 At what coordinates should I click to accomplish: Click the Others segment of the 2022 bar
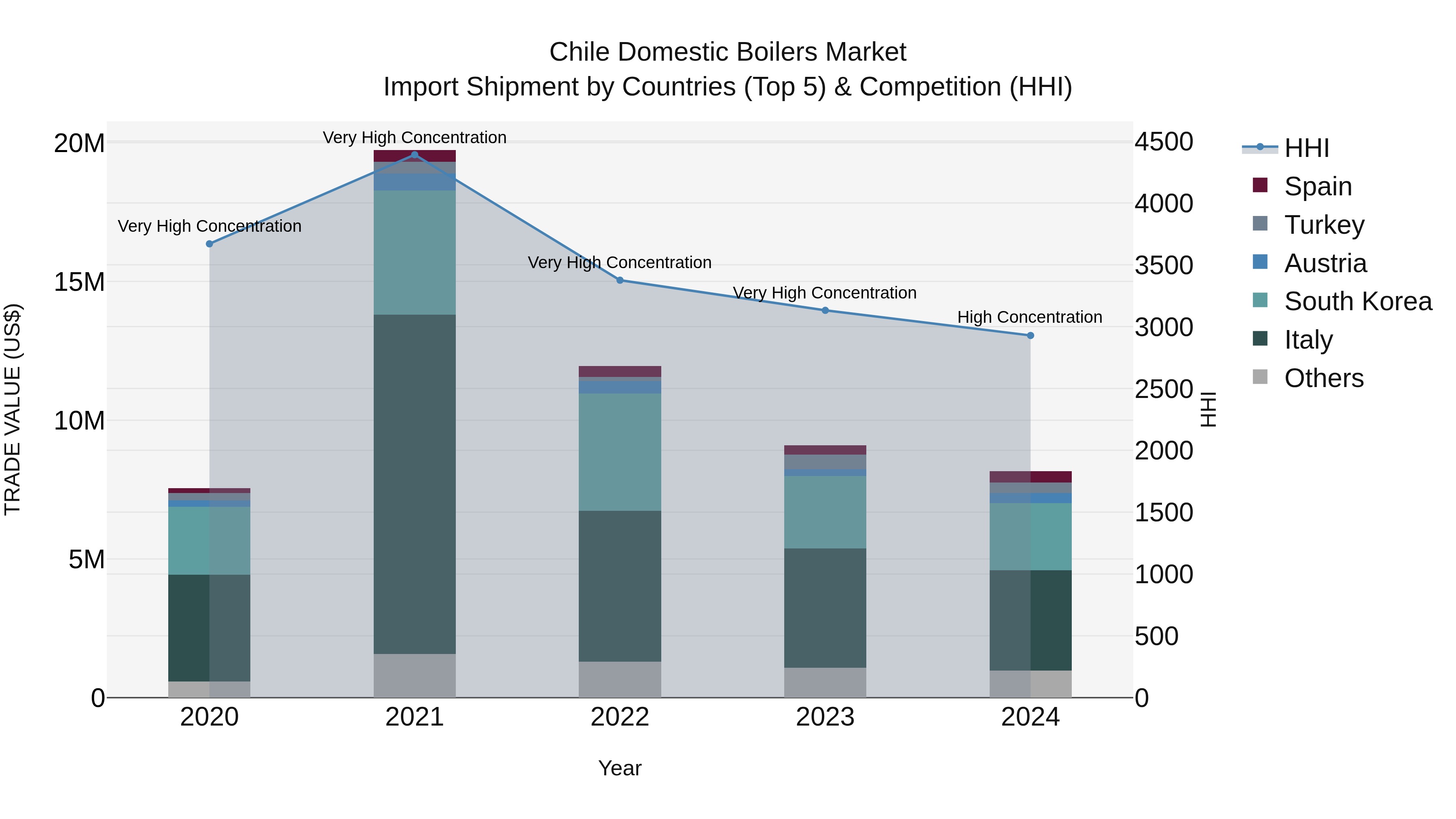[620, 679]
